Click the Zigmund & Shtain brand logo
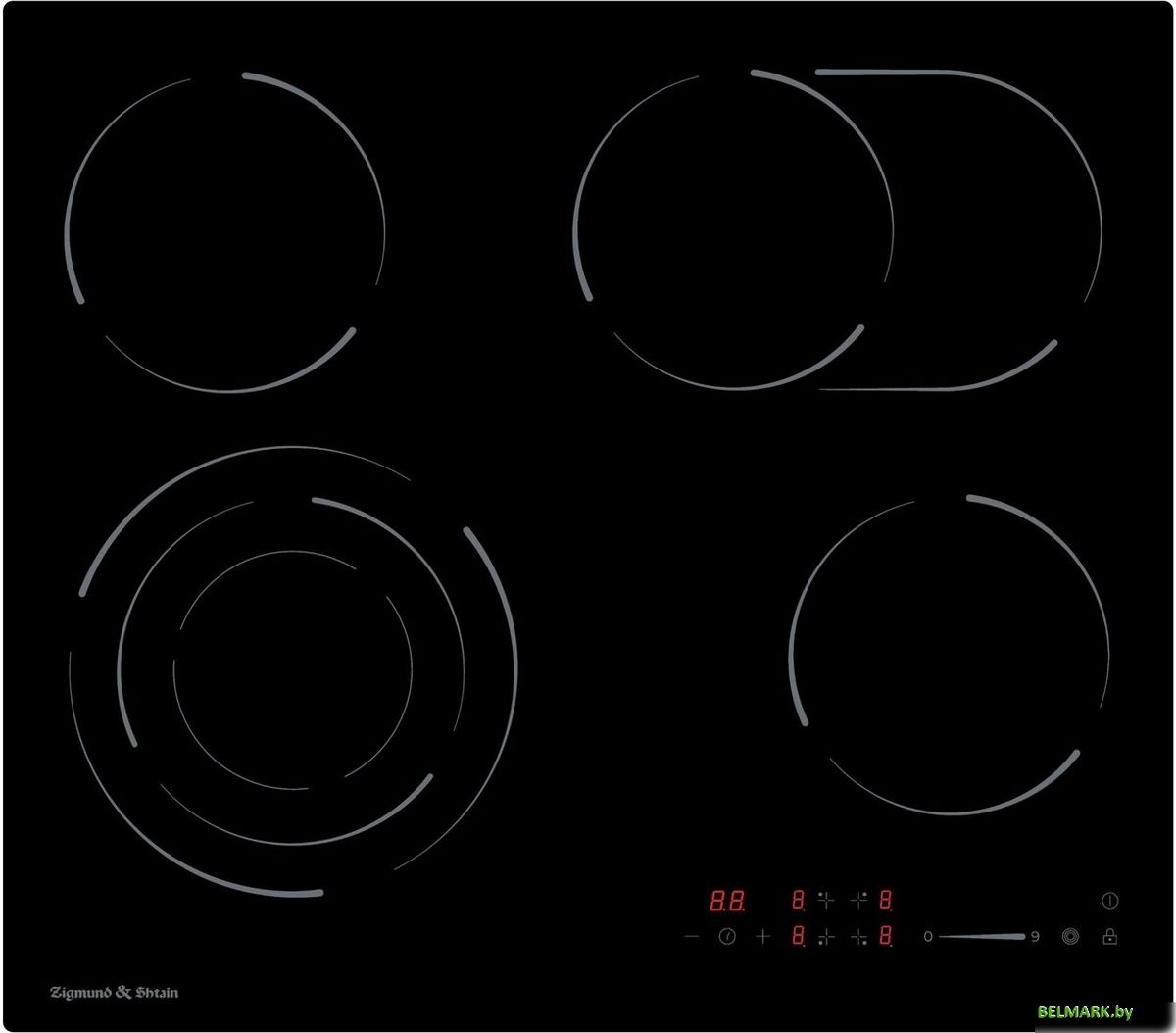 pos(114,993)
